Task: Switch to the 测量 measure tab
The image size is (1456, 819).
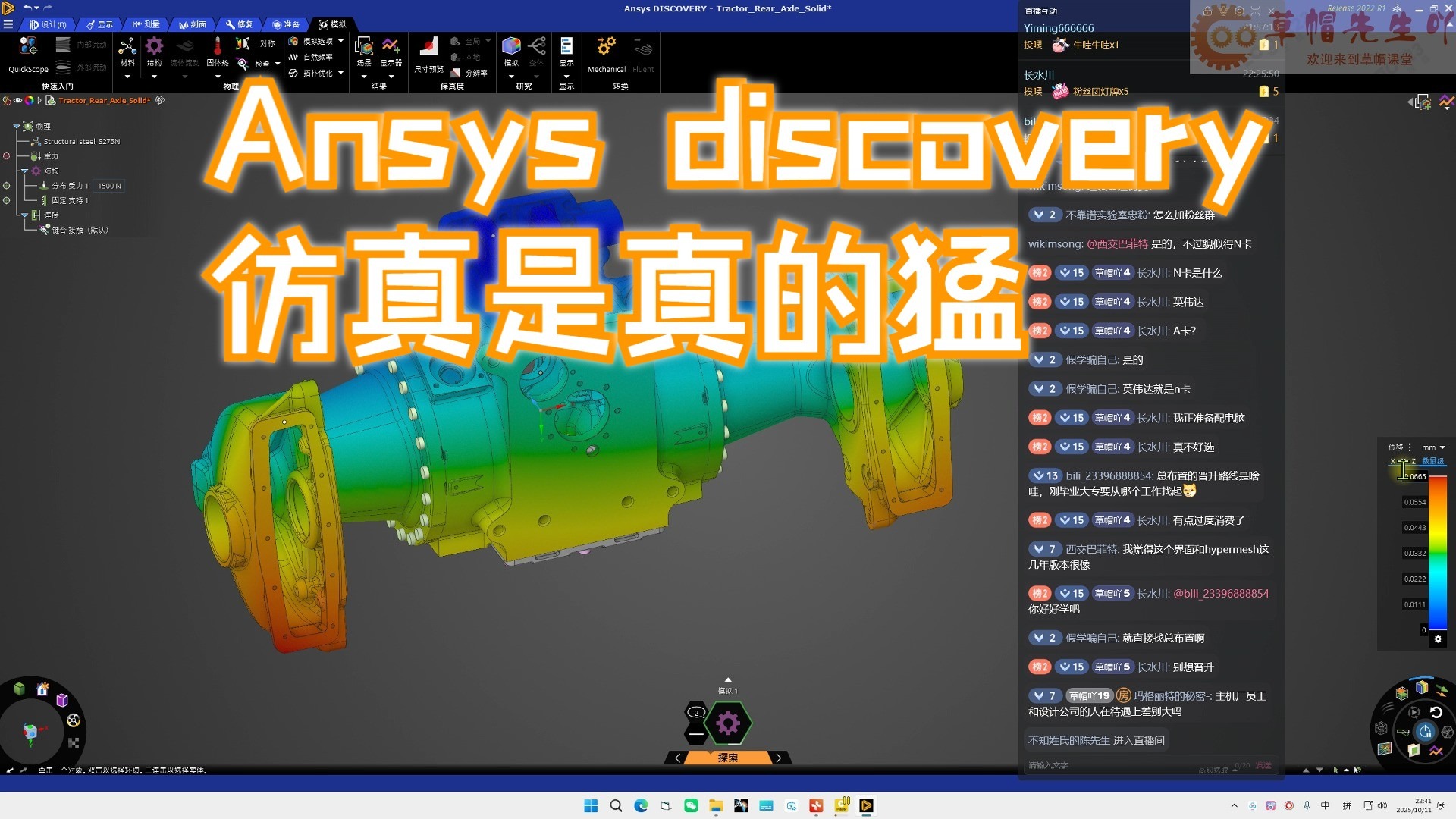Action: [x=146, y=24]
